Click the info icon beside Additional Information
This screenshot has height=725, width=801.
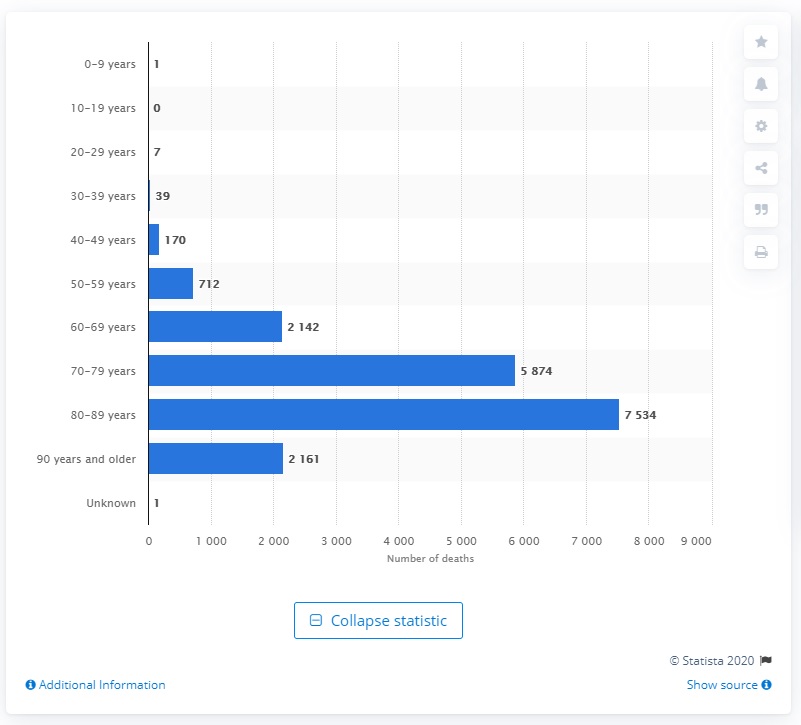click(x=31, y=685)
